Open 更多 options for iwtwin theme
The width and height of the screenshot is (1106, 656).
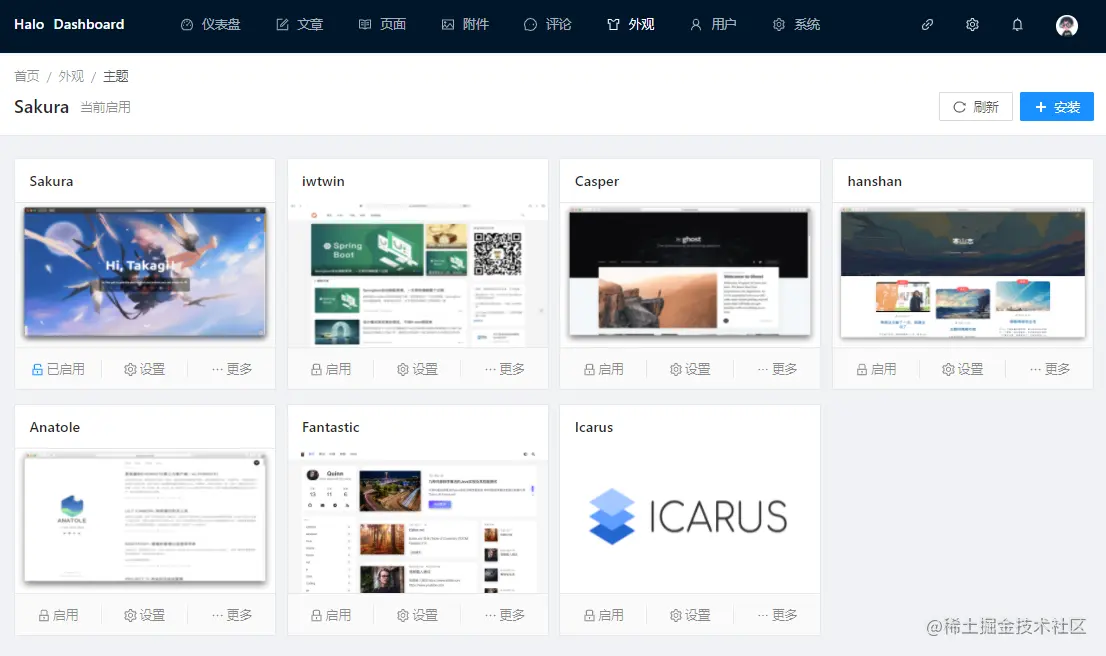[504, 369]
